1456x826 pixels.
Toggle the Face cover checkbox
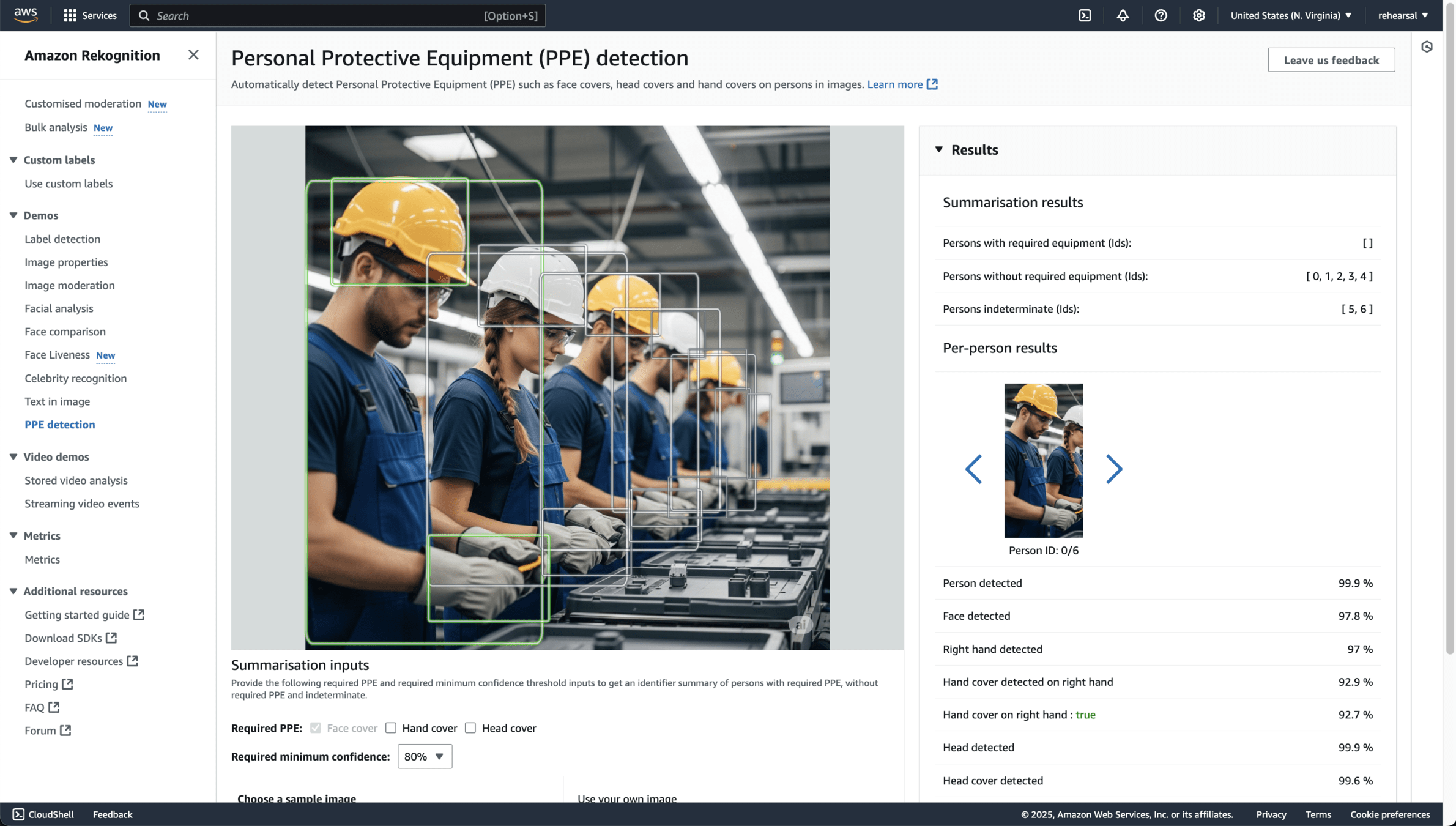(x=316, y=727)
